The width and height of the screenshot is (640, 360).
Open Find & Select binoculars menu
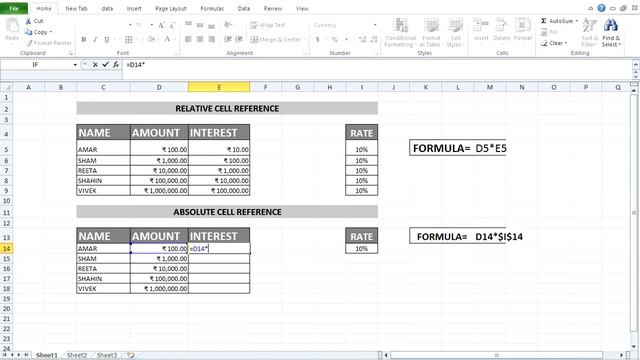pyautogui.click(x=611, y=33)
